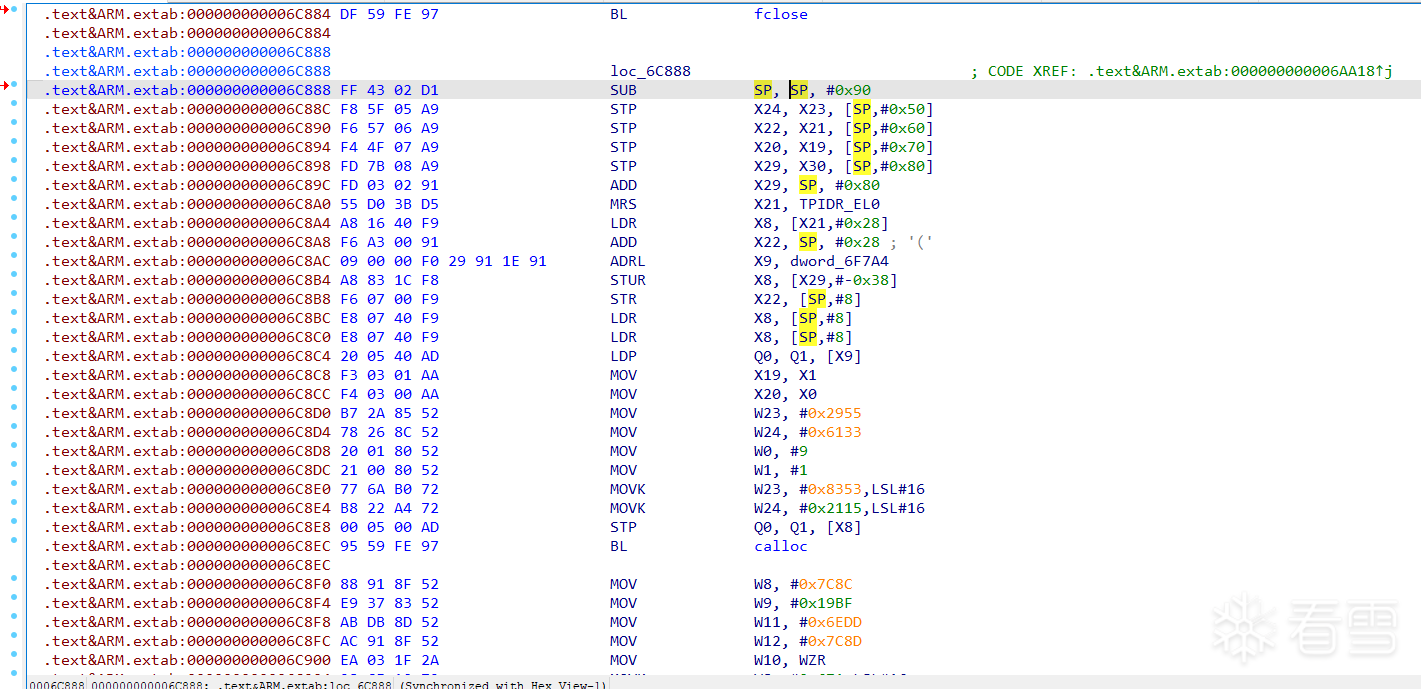Image resolution: width=1421 pixels, height=689 pixels.
Task: Select hex bytes 95 59 FE 97
Action: (x=390, y=546)
